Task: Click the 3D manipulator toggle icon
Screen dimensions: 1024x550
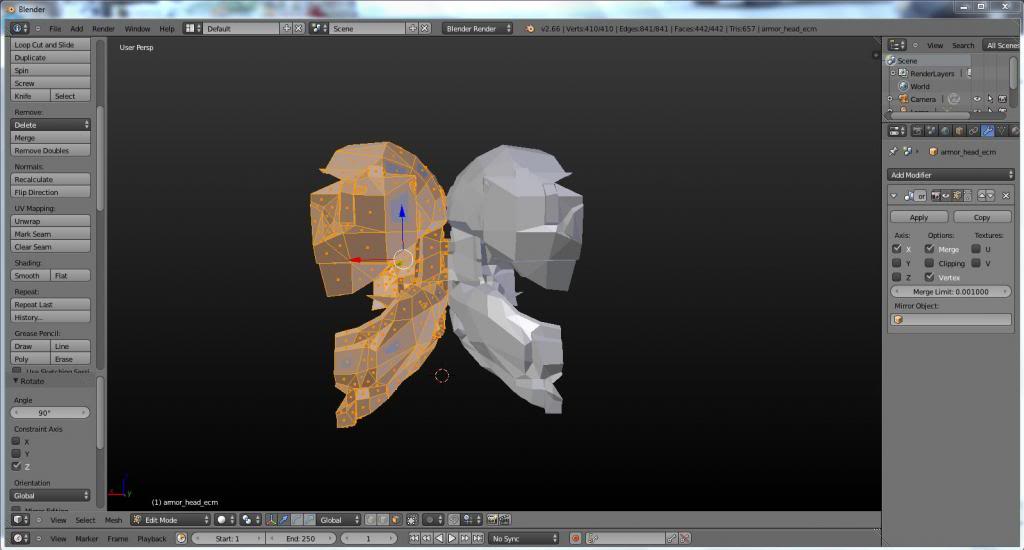Action: (271, 520)
